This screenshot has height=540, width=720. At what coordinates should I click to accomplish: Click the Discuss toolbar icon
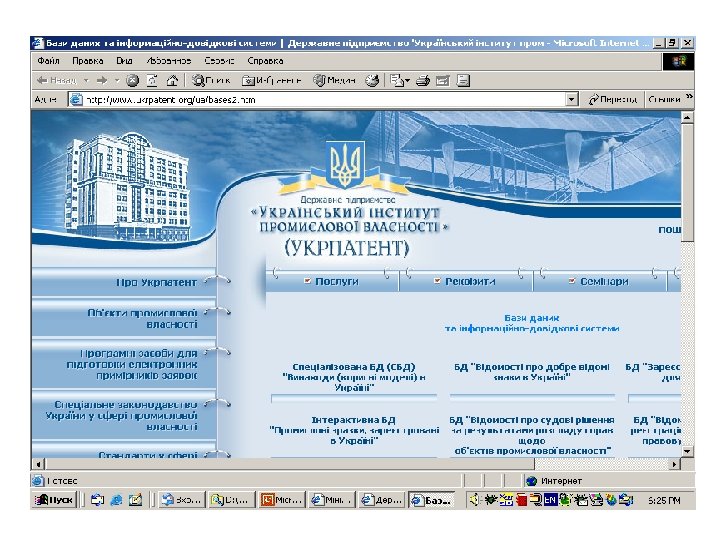pyautogui.click(x=463, y=80)
